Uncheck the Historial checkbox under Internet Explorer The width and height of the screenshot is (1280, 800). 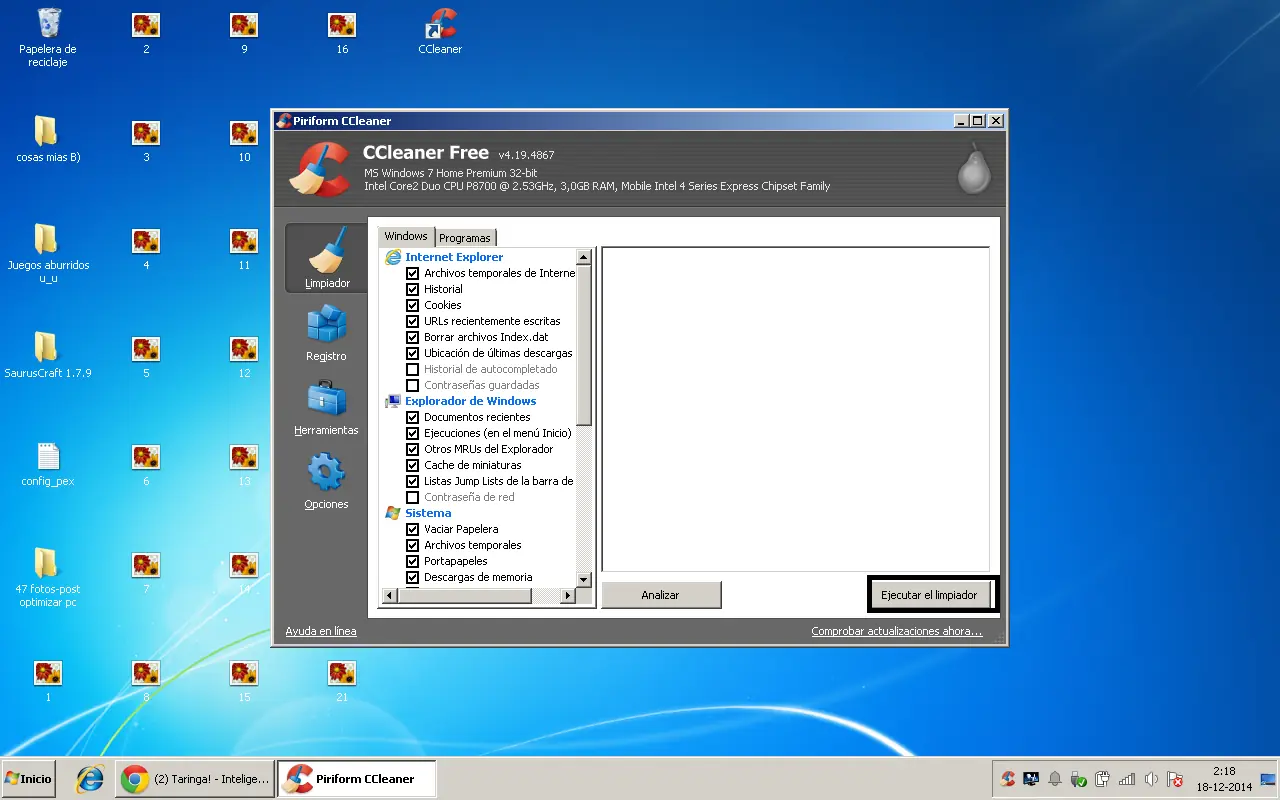coord(413,289)
